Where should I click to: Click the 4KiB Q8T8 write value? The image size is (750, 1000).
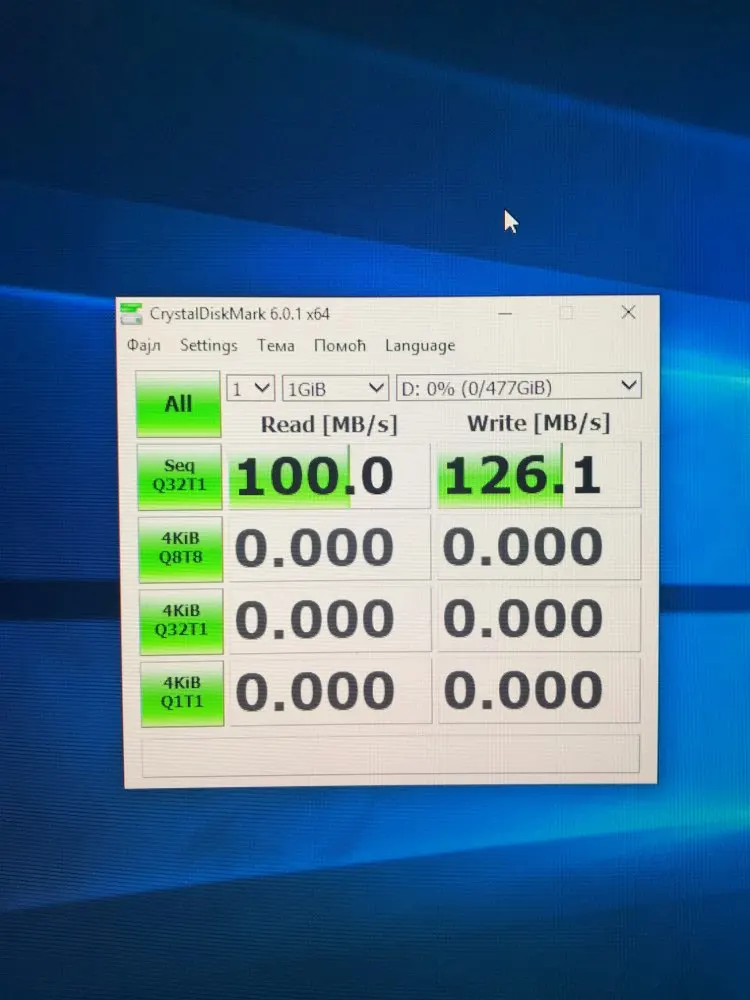[x=539, y=547]
